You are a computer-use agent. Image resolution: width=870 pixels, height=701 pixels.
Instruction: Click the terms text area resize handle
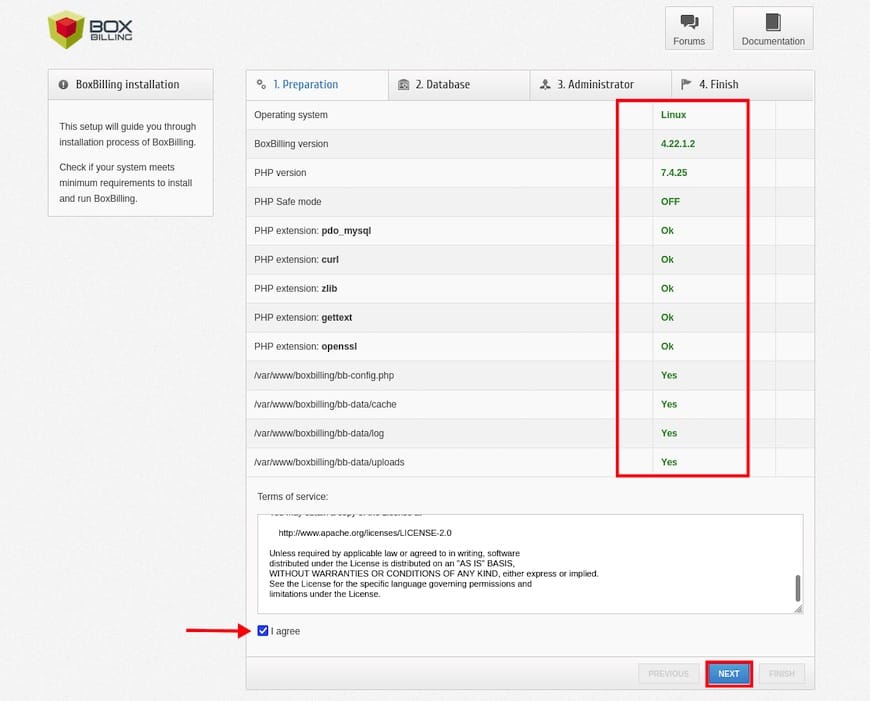coord(798,609)
